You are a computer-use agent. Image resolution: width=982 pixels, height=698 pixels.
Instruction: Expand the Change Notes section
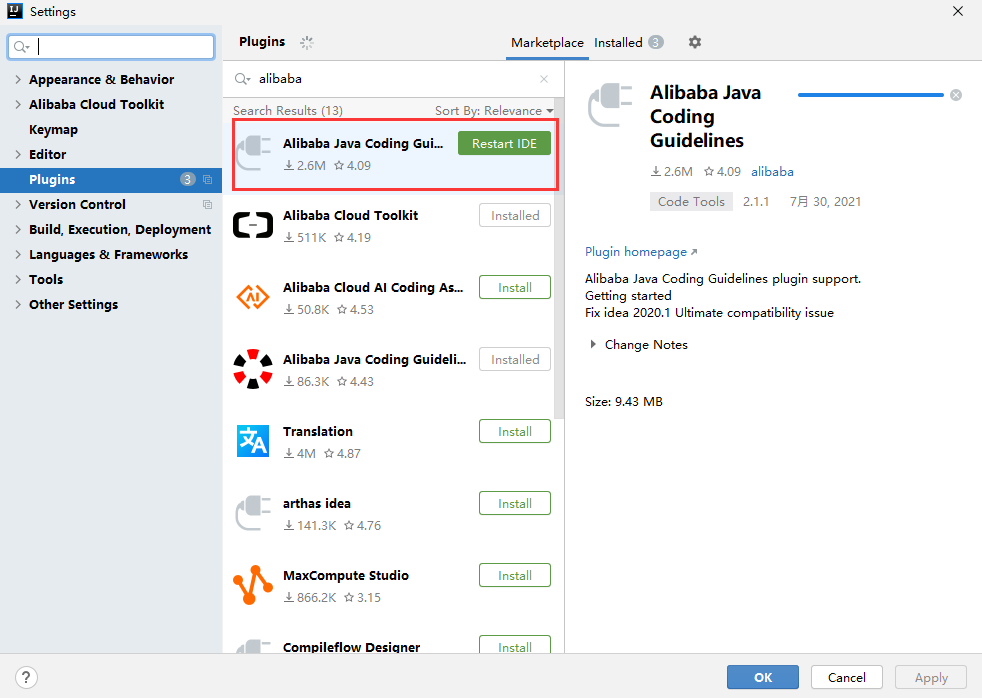pyautogui.click(x=592, y=344)
